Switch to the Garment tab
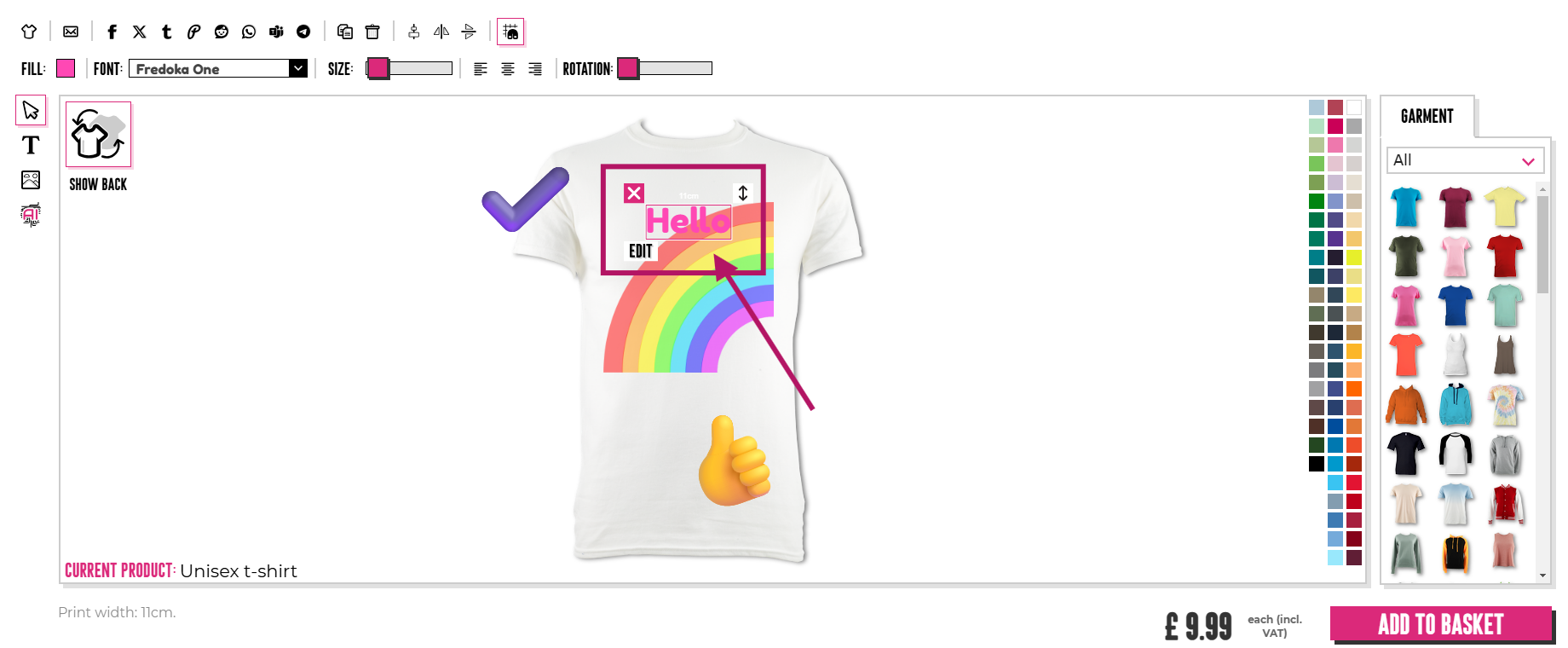Screen dimensions: 1568x648 (x=1427, y=116)
